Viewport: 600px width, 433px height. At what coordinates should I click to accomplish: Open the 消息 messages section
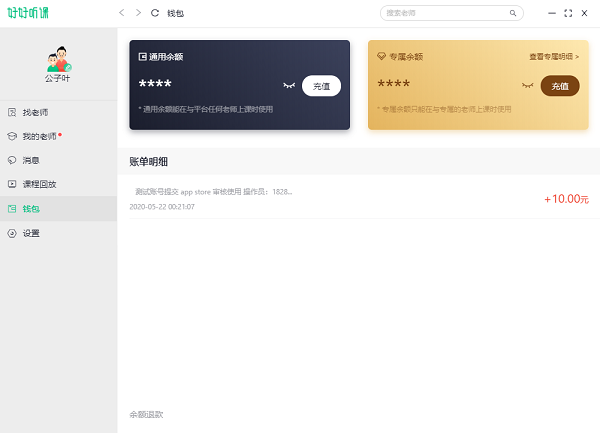(59, 160)
